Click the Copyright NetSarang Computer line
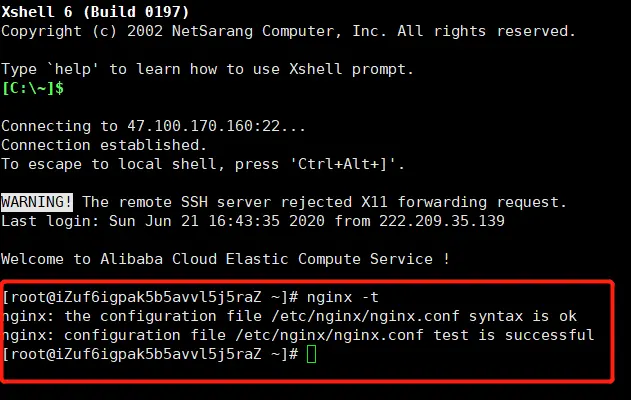 (288, 31)
